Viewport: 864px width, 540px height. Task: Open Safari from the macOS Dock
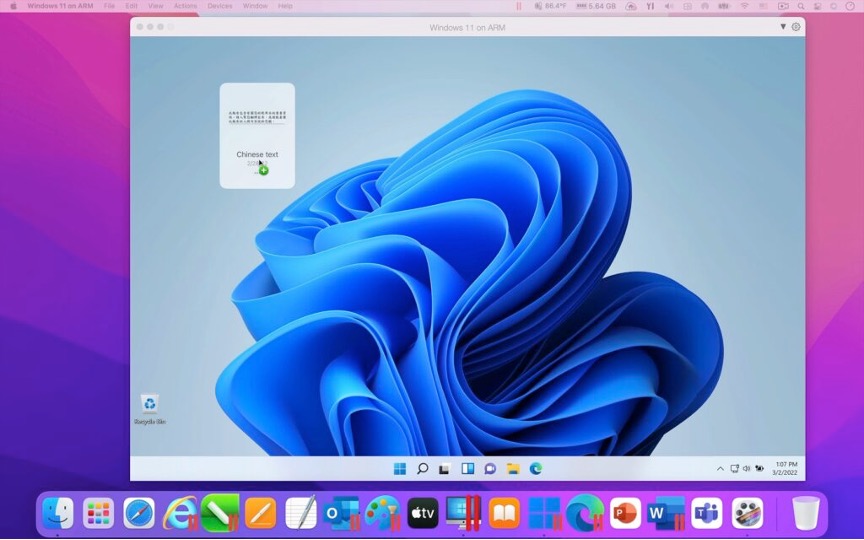click(x=139, y=513)
